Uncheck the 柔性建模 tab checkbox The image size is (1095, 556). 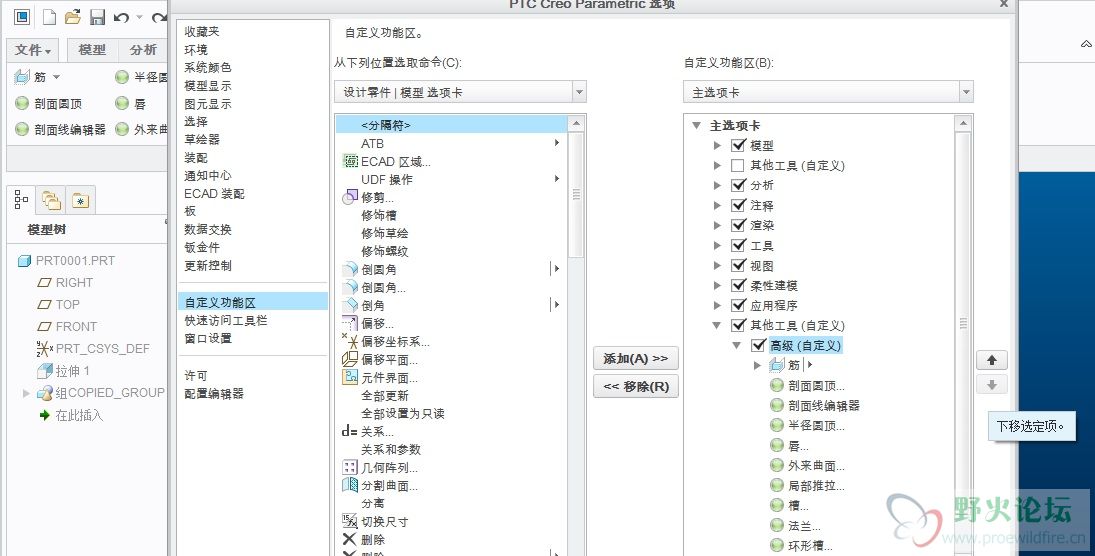(738, 285)
